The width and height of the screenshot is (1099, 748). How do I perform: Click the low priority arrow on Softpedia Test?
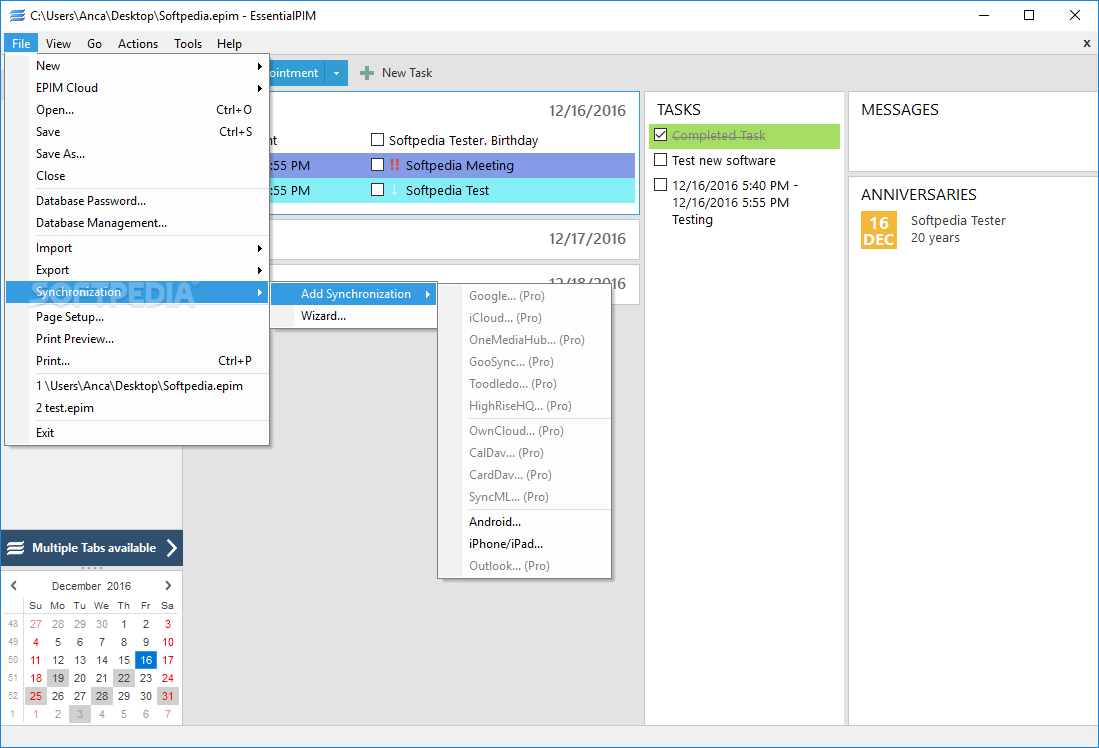[394, 190]
